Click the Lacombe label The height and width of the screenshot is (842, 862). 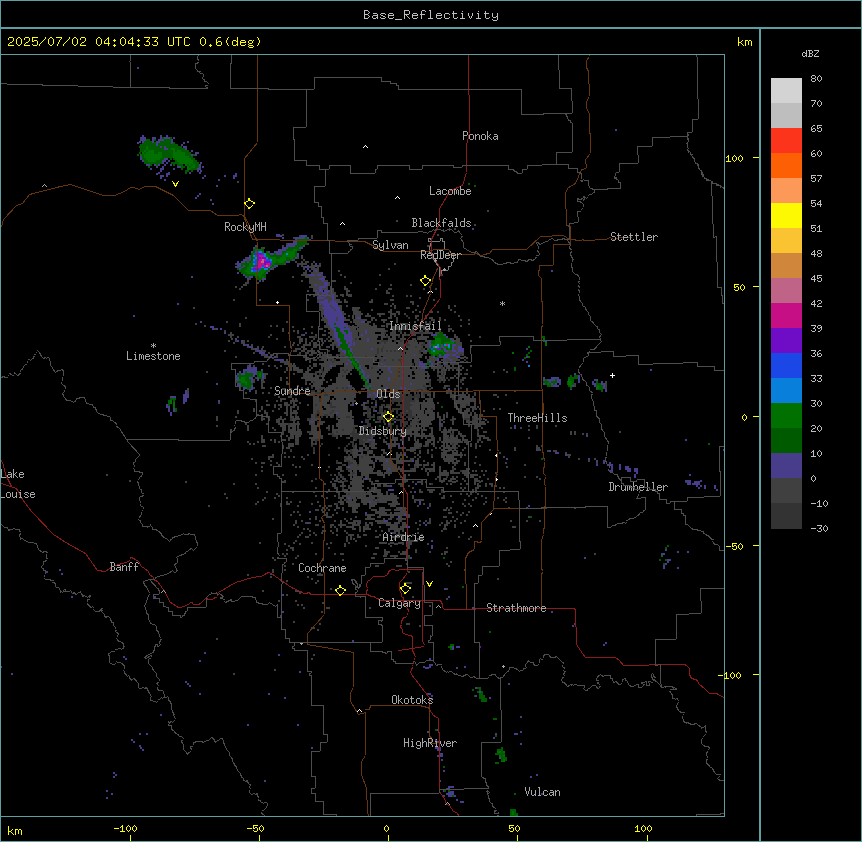click(x=450, y=191)
